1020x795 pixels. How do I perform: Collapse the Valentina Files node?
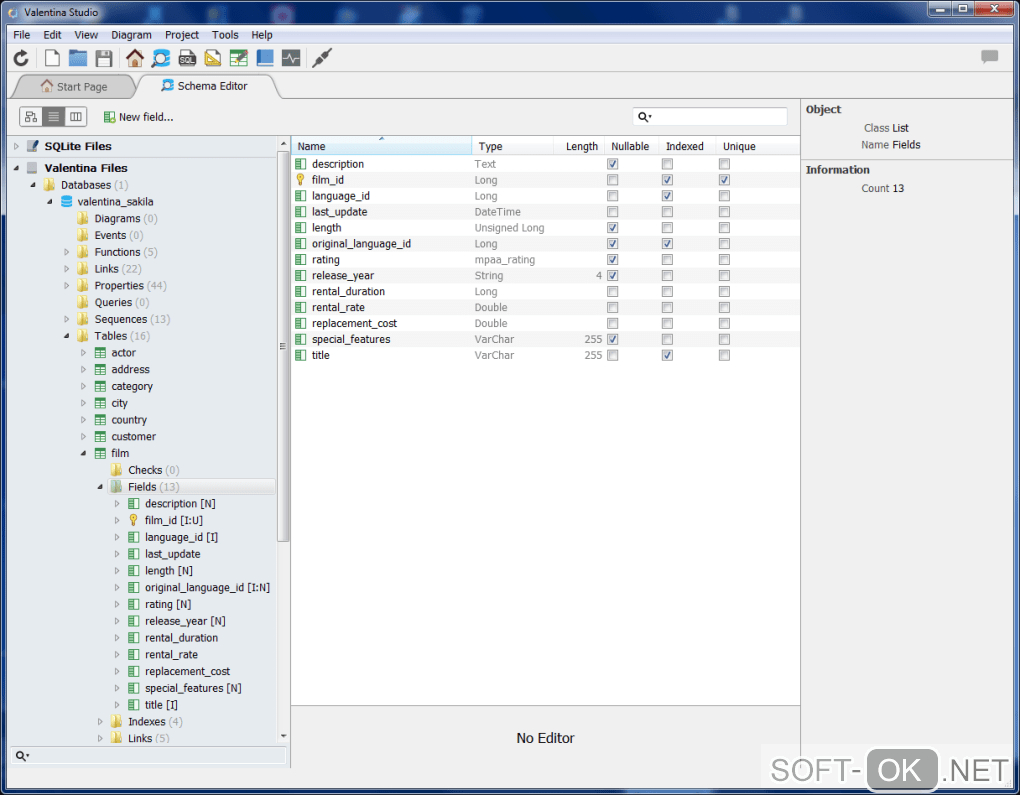click(x=16, y=168)
